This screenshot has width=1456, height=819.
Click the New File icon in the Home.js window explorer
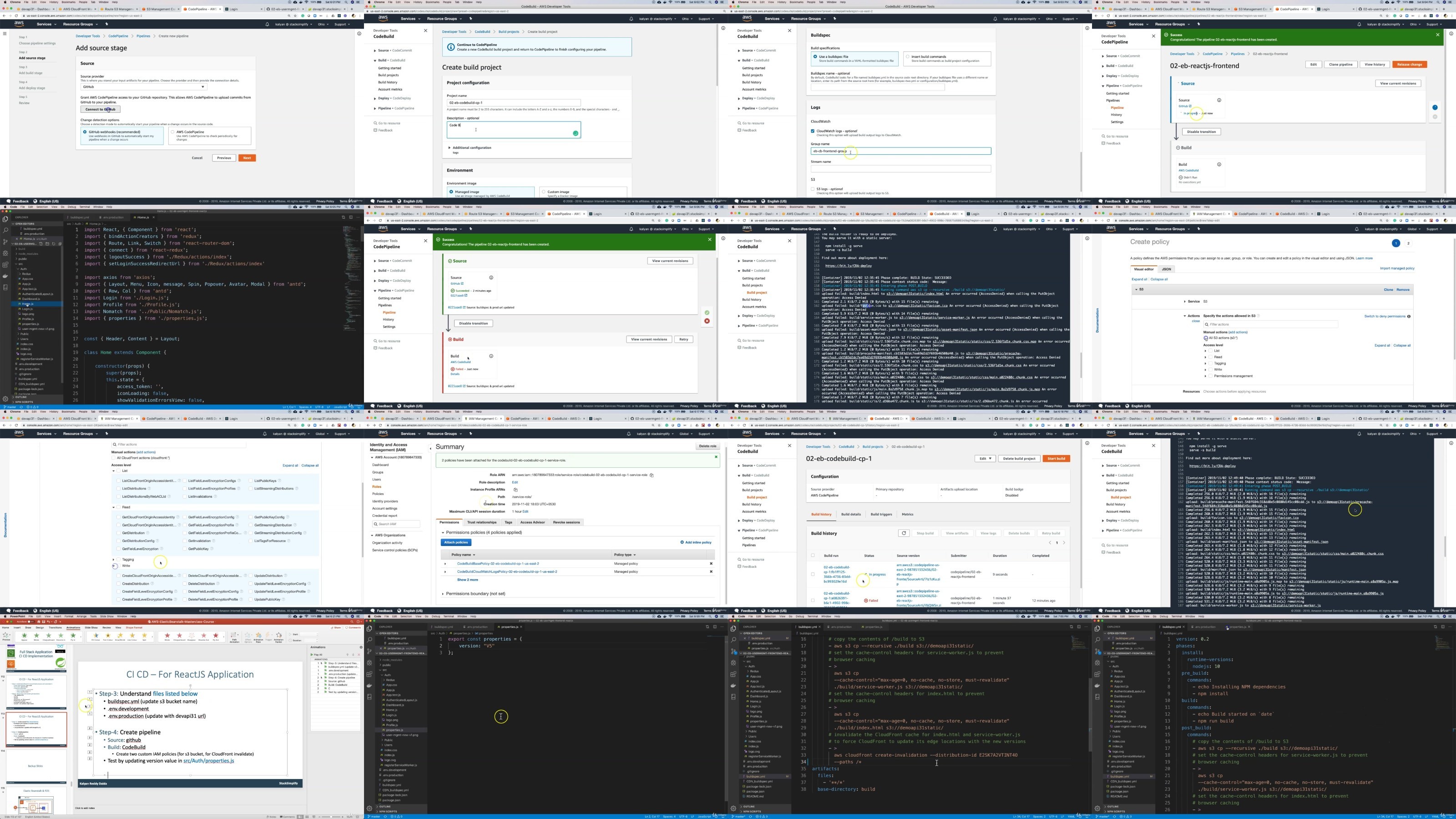pyautogui.click(x=41, y=244)
